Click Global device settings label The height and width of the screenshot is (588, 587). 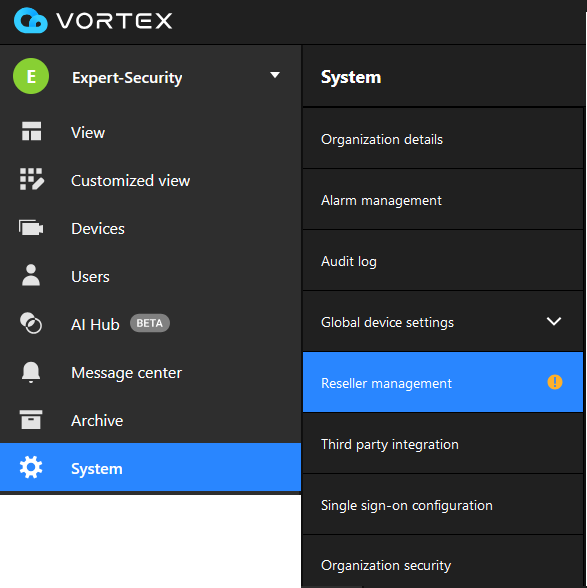point(387,322)
